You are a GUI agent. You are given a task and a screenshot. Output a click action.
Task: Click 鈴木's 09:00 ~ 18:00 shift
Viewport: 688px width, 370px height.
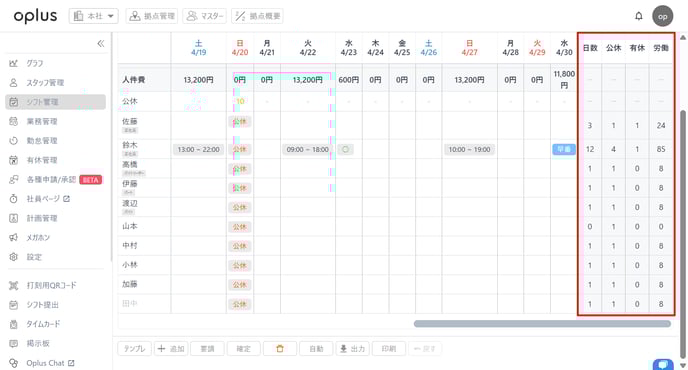308,150
